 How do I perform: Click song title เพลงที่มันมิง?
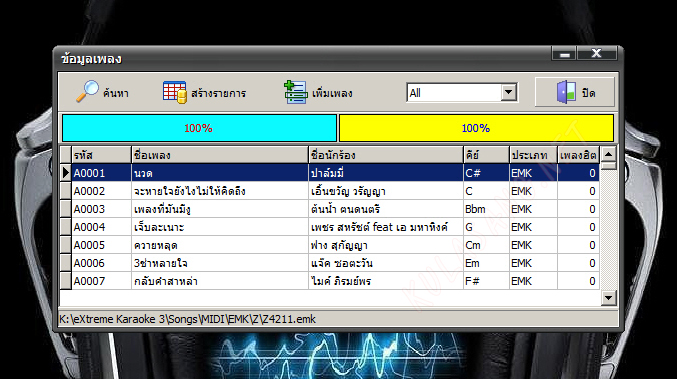pos(162,209)
